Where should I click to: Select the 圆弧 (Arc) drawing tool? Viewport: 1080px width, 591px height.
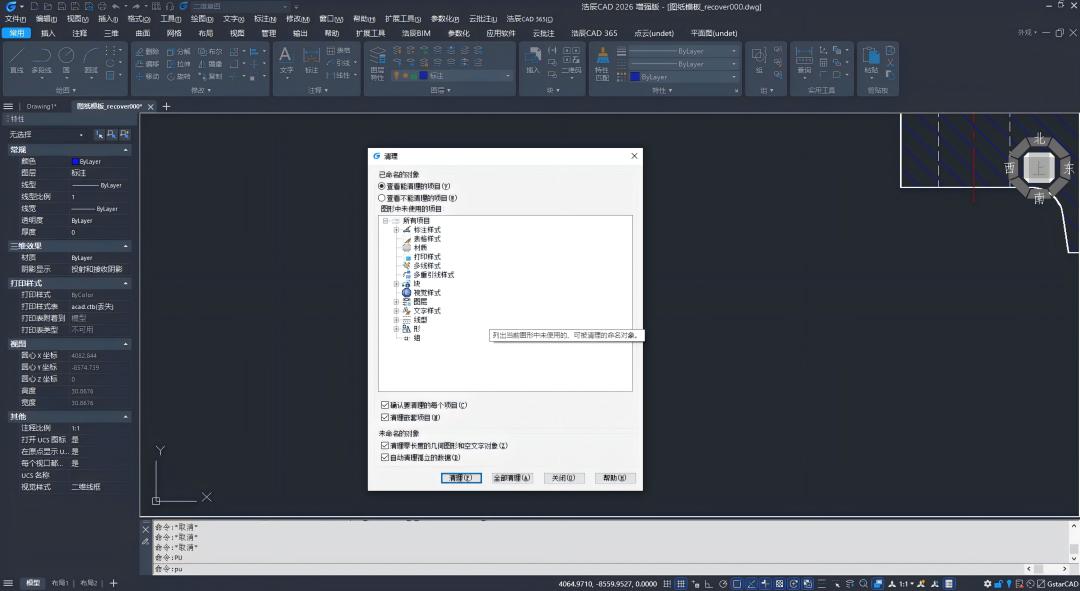coord(91,61)
